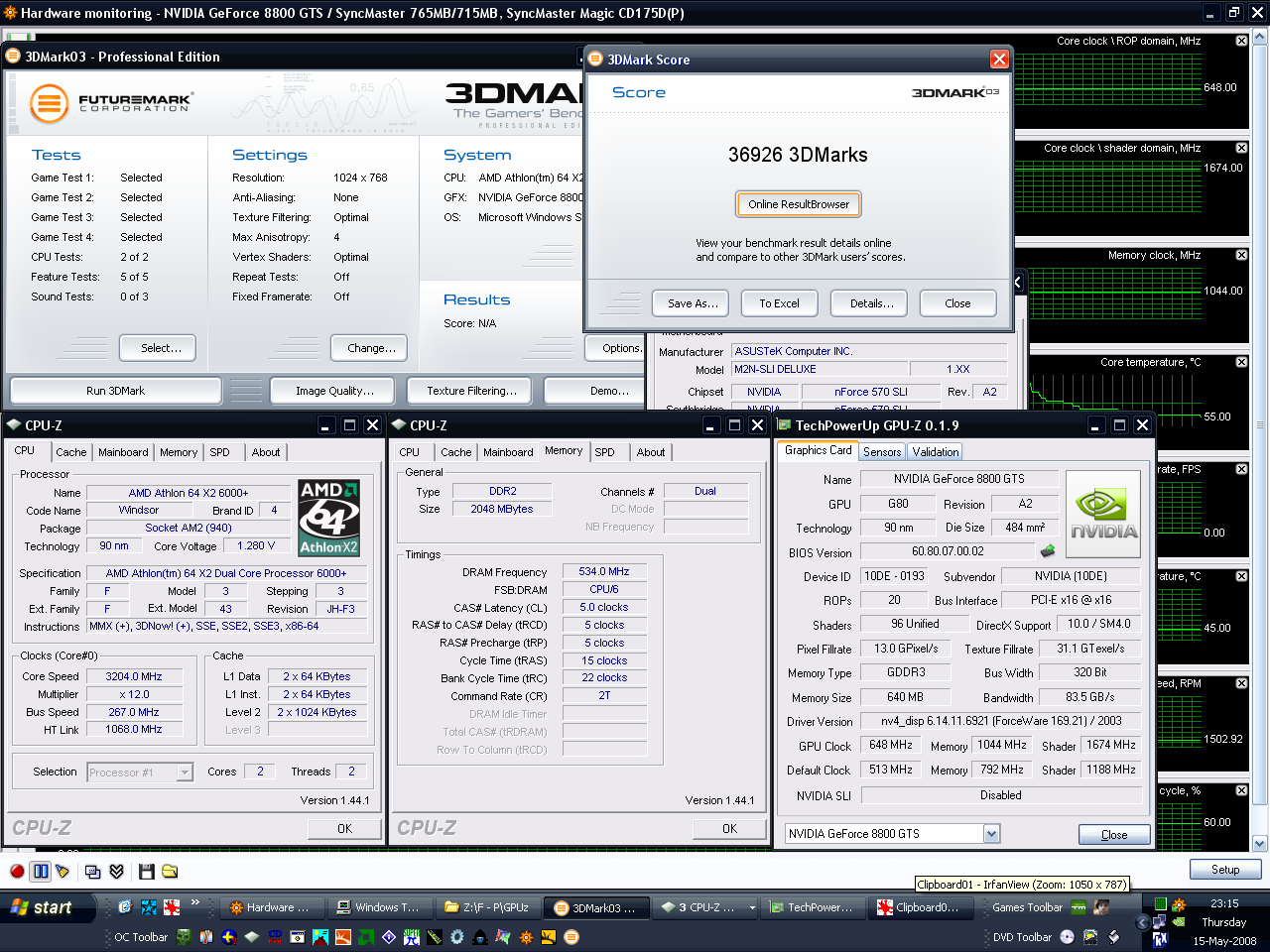Open Cache tab in the CPU-Z processor window
The height and width of the screenshot is (952, 1270).
point(70,452)
